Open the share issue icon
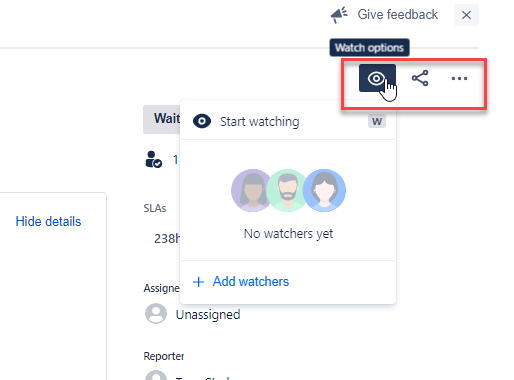Screen dimensions: 514x380 [x=420, y=78]
